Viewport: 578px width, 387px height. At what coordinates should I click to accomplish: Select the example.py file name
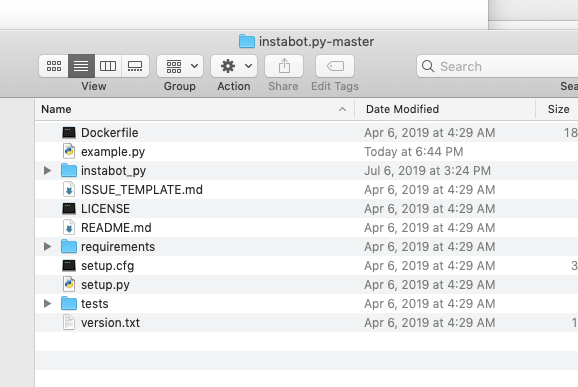[x=113, y=152]
